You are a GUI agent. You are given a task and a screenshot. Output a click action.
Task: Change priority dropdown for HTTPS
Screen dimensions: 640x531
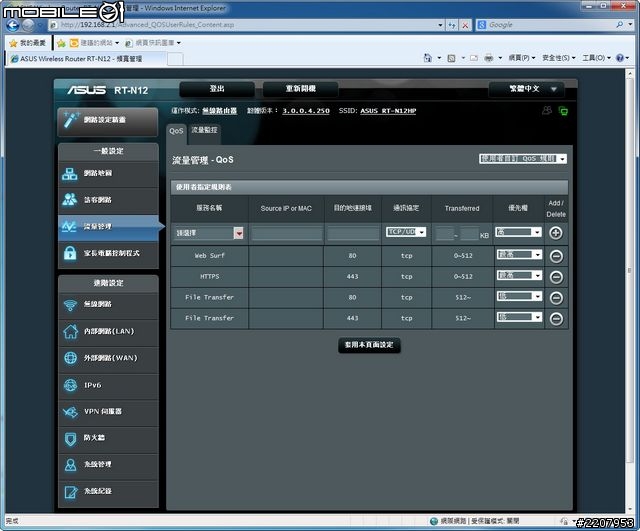(519, 275)
